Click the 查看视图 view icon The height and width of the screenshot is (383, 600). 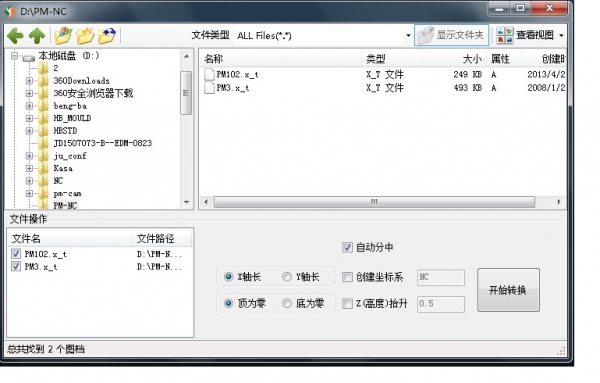pyautogui.click(x=505, y=35)
